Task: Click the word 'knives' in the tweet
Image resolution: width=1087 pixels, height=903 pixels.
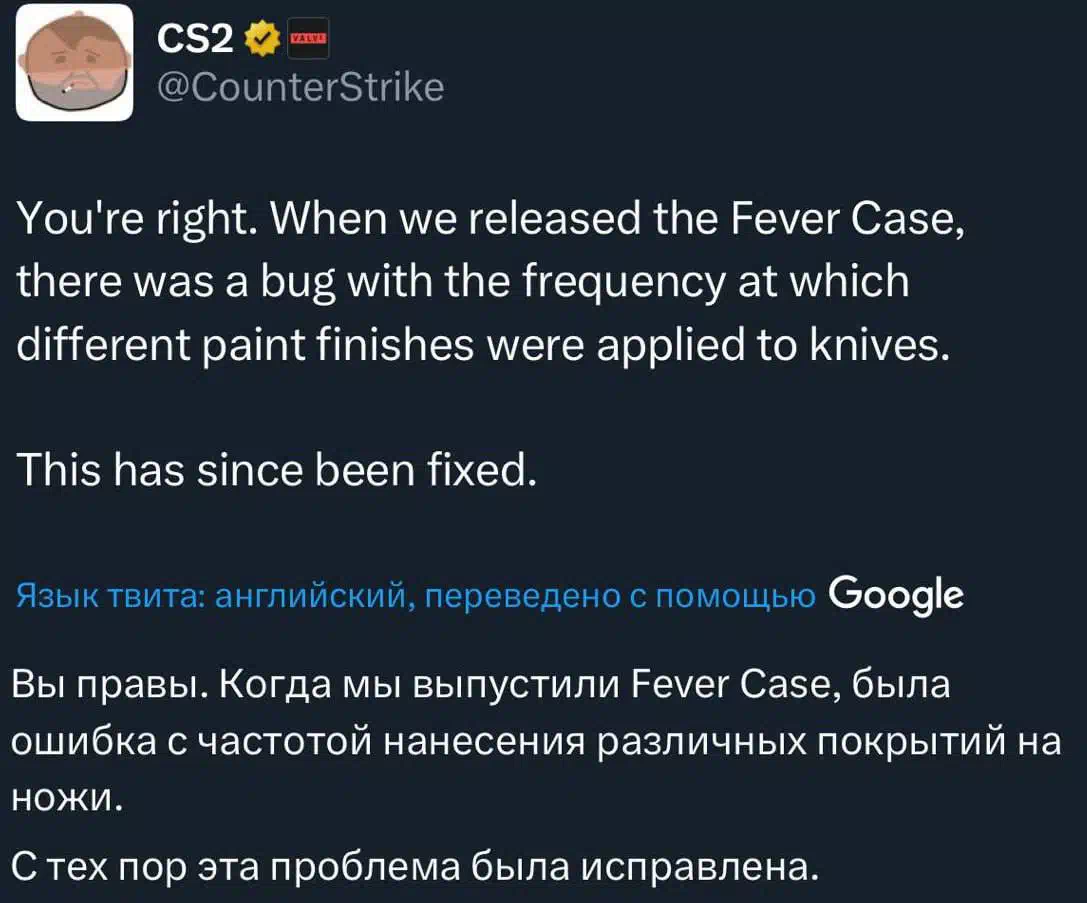Action: coord(874,344)
